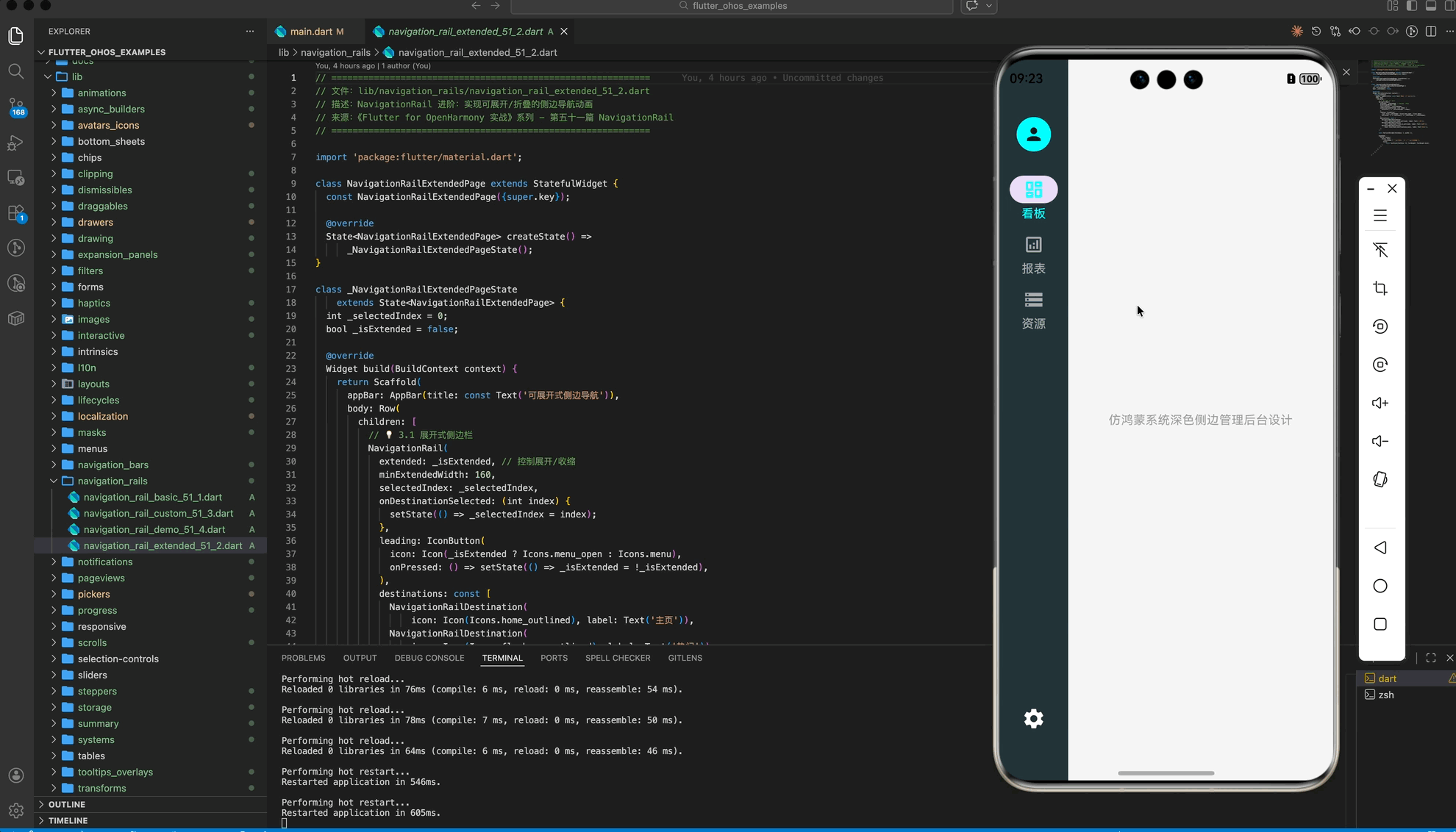The width and height of the screenshot is (1456, 832).
Task: Open navigation_rail_custom_51_3.dart file
Action: (158, 513)
